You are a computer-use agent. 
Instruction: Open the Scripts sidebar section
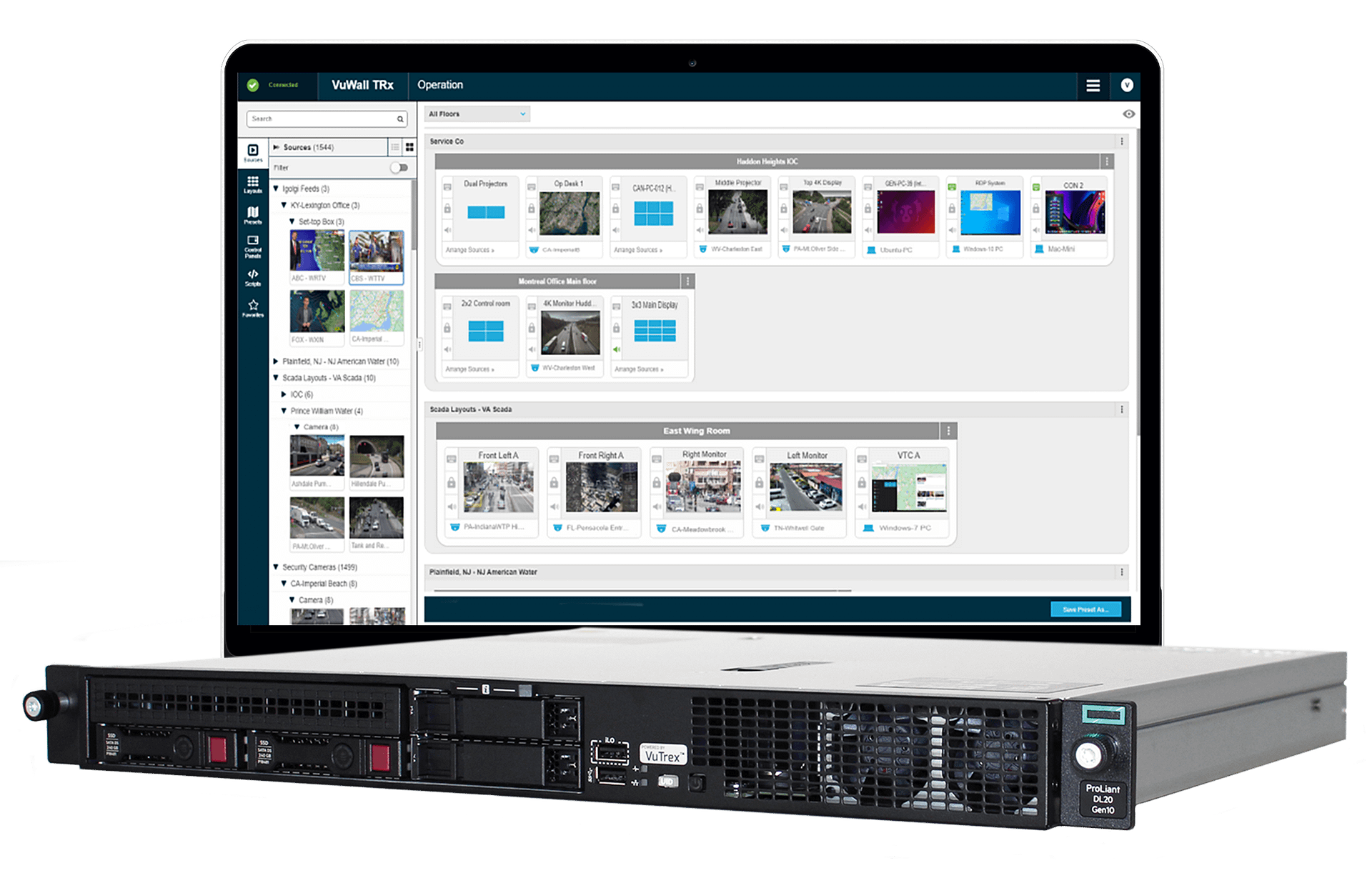(253, 278)
